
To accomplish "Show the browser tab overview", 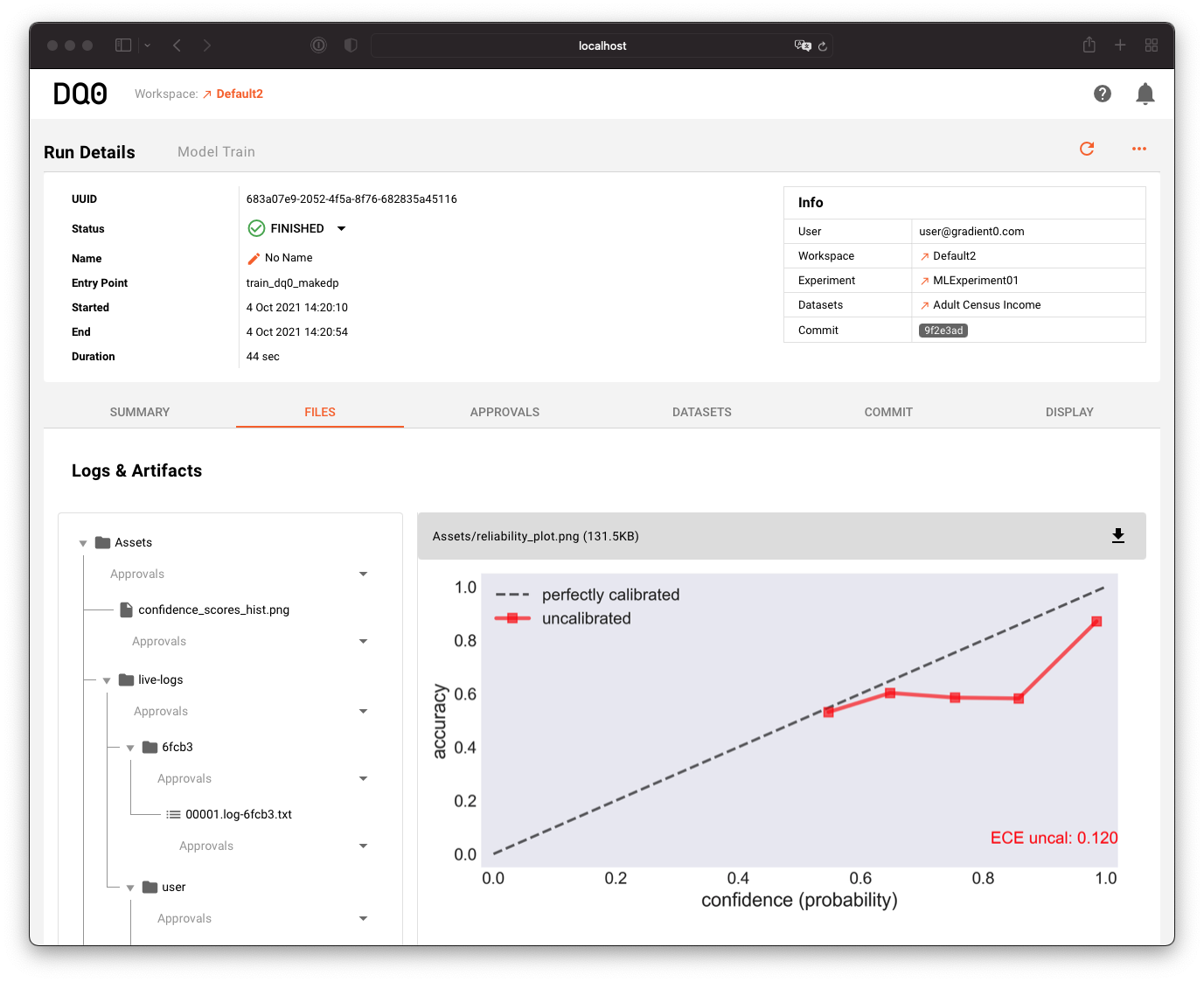I will tap(1152, 45).
